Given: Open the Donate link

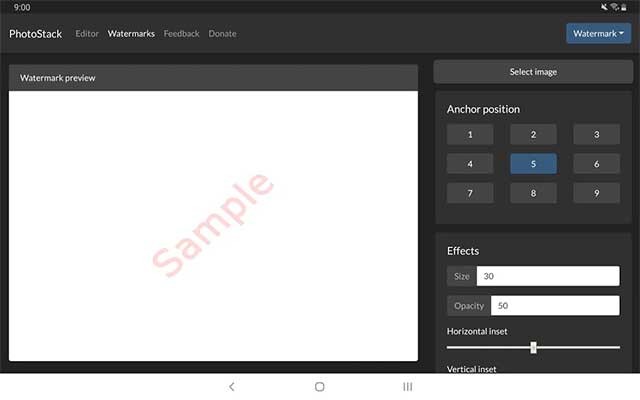Looking at the screenshot, I should 222,34.
